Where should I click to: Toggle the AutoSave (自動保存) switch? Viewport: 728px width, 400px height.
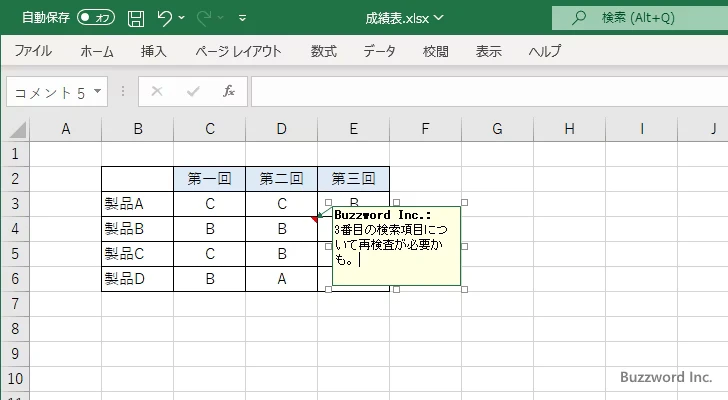(96, 18)
